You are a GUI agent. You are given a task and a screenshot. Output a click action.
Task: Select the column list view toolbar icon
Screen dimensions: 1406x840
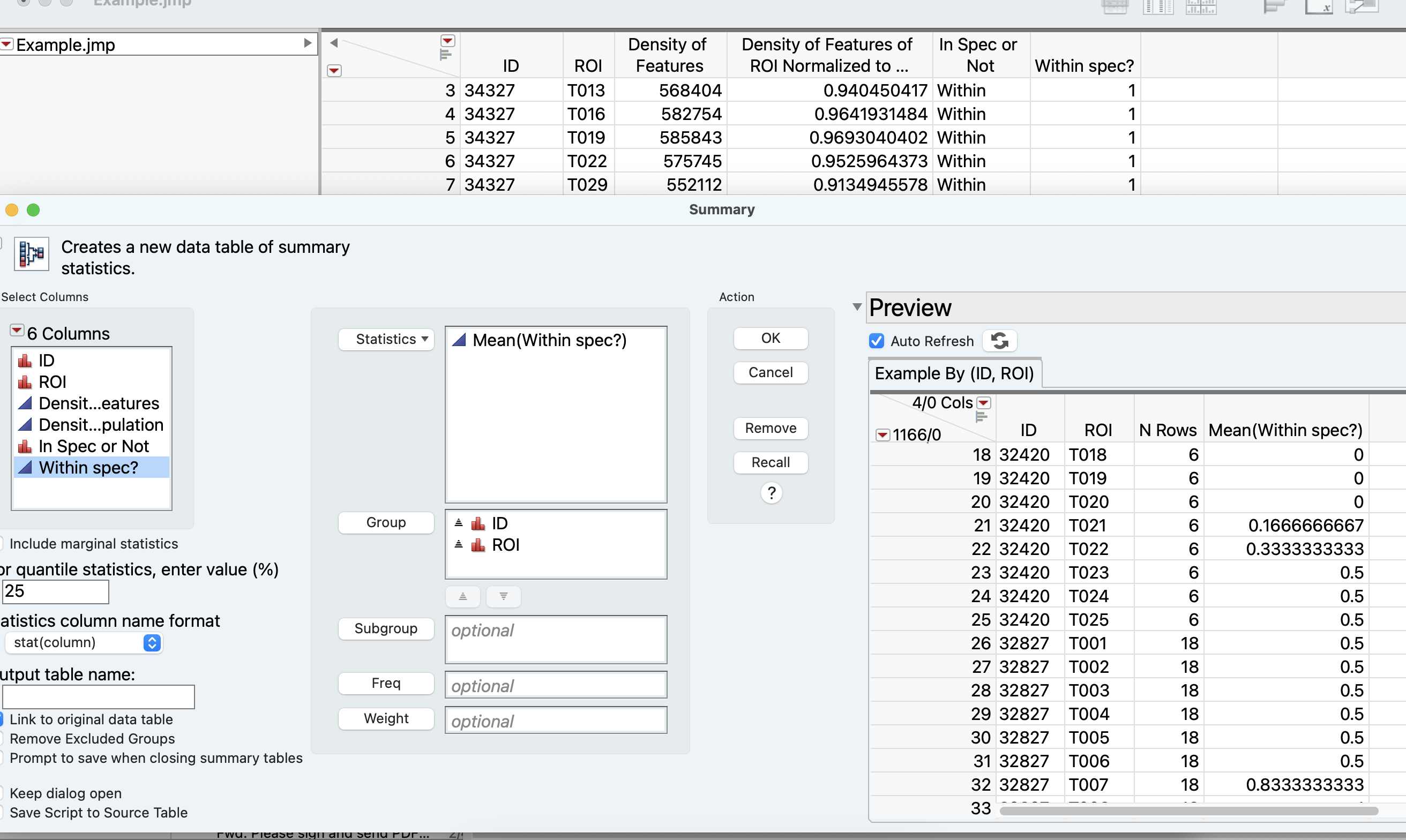click(1158, 7)
